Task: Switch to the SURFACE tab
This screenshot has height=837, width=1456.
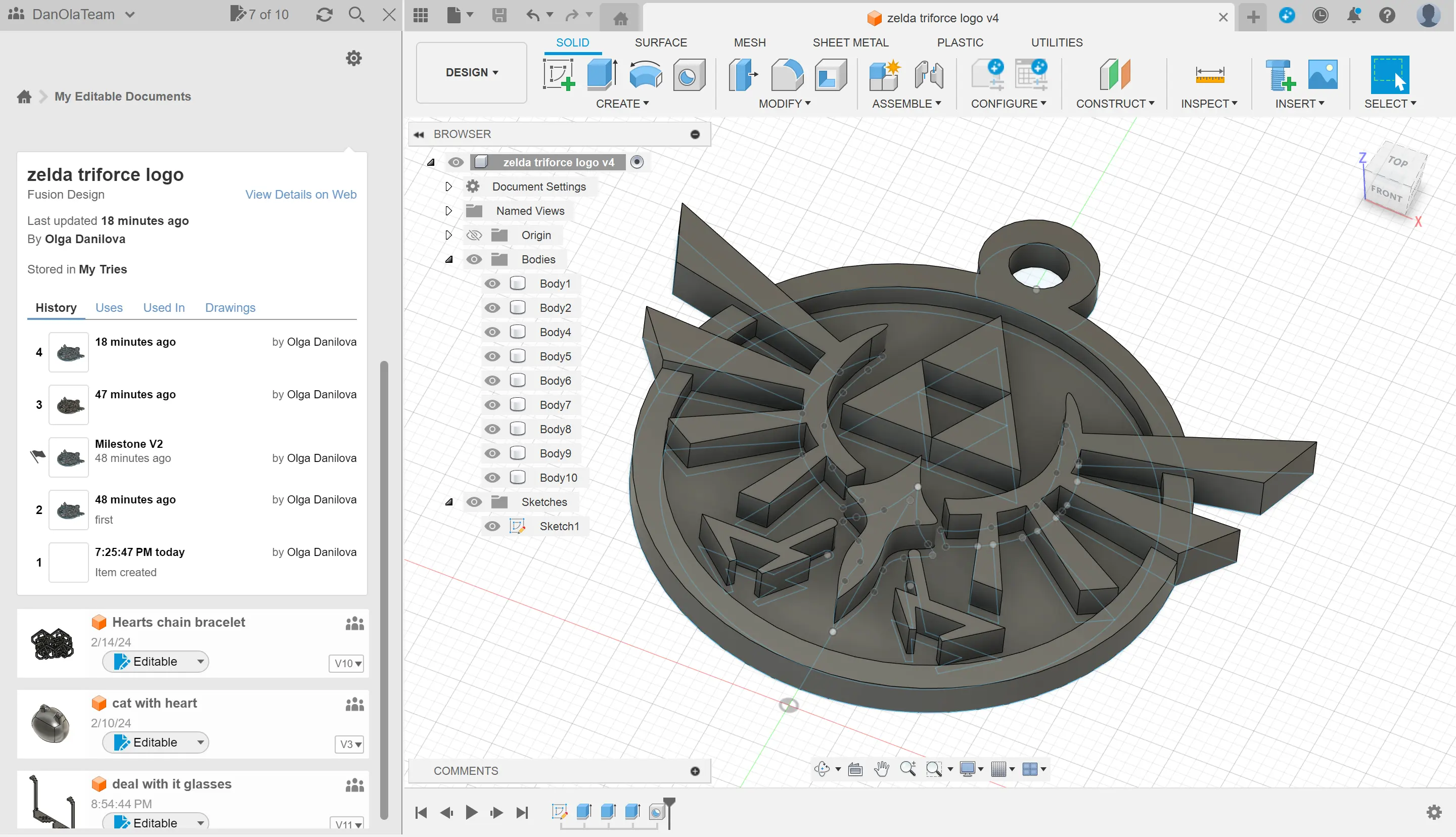Action: pos(660,42)
